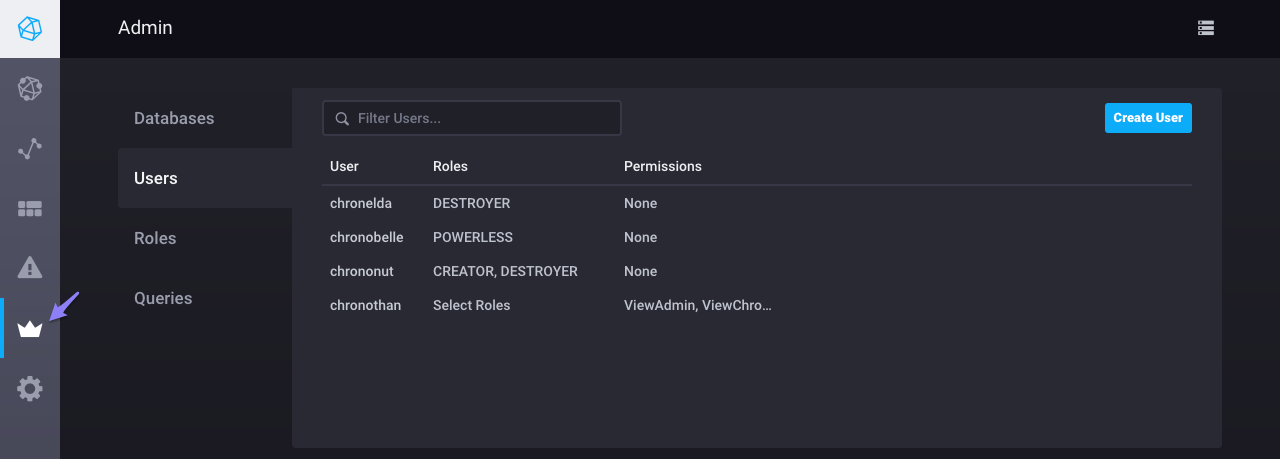Select the Users tab
The image size is (1280, 459).
pyautogui.click(x=156, y=178)
